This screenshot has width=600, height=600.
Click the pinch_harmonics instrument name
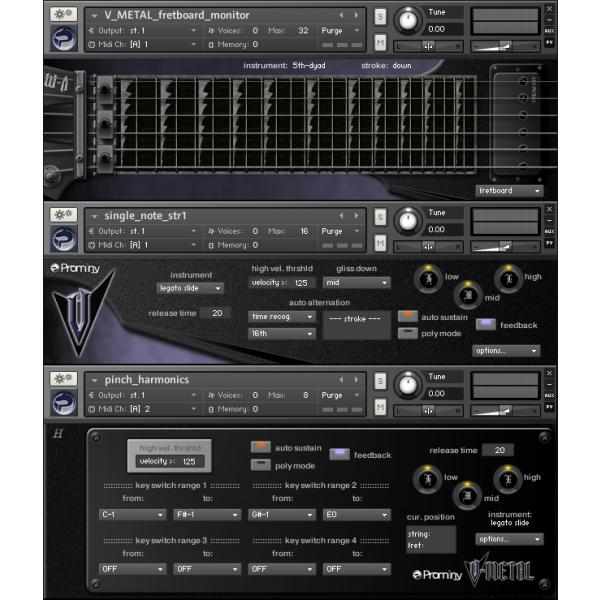click(140, 380)
